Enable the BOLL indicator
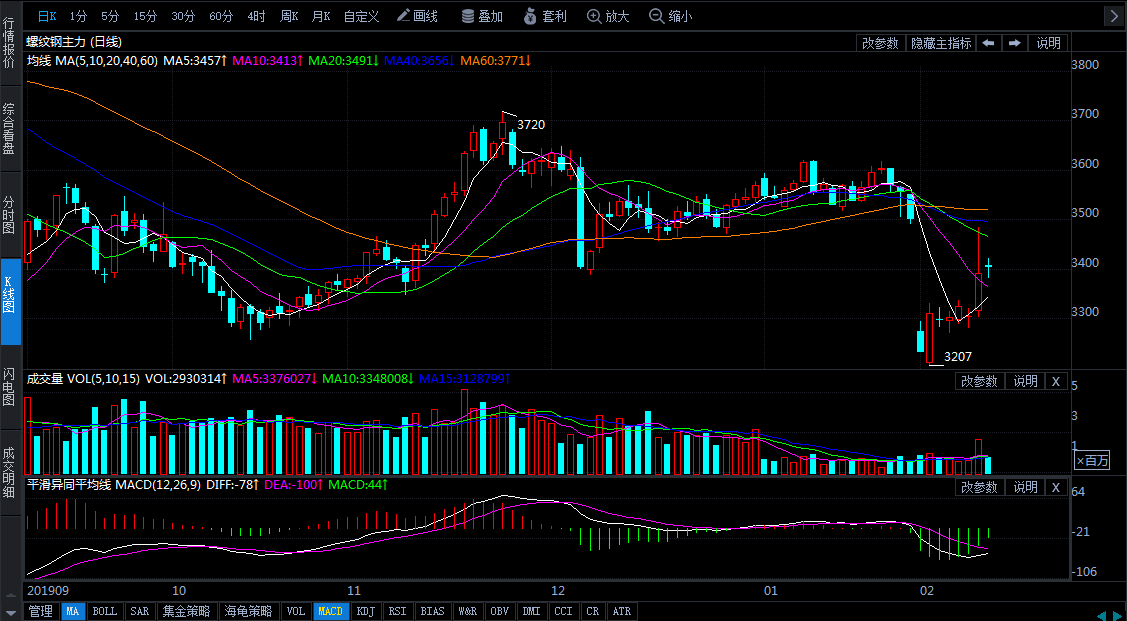 point(104,611)
